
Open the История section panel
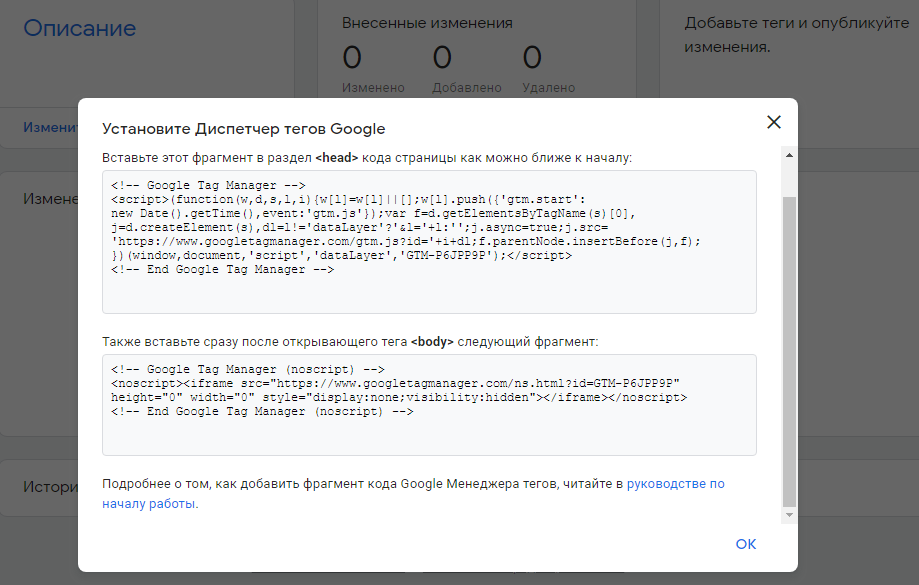coord(45,487)
